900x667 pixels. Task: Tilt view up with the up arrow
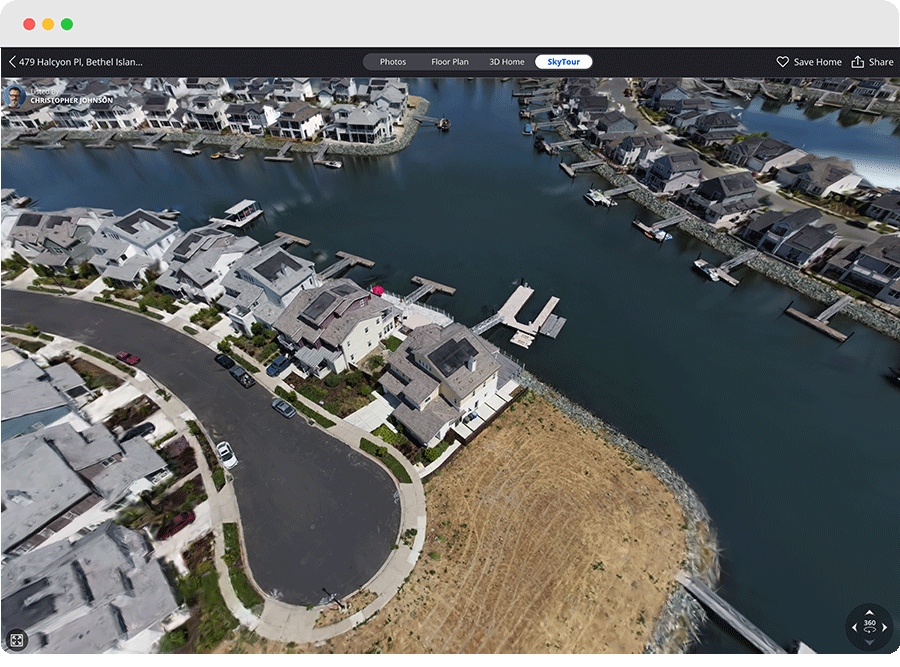click(x=869, y=611)
